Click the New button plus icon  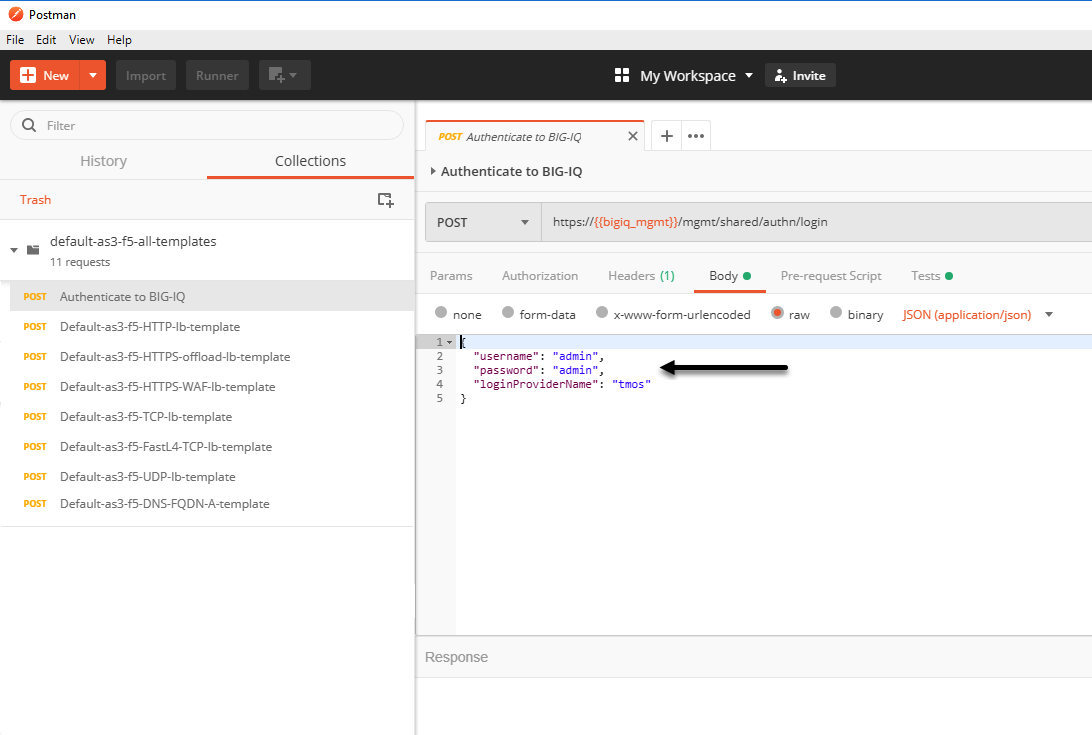click(x=28, y=75)
